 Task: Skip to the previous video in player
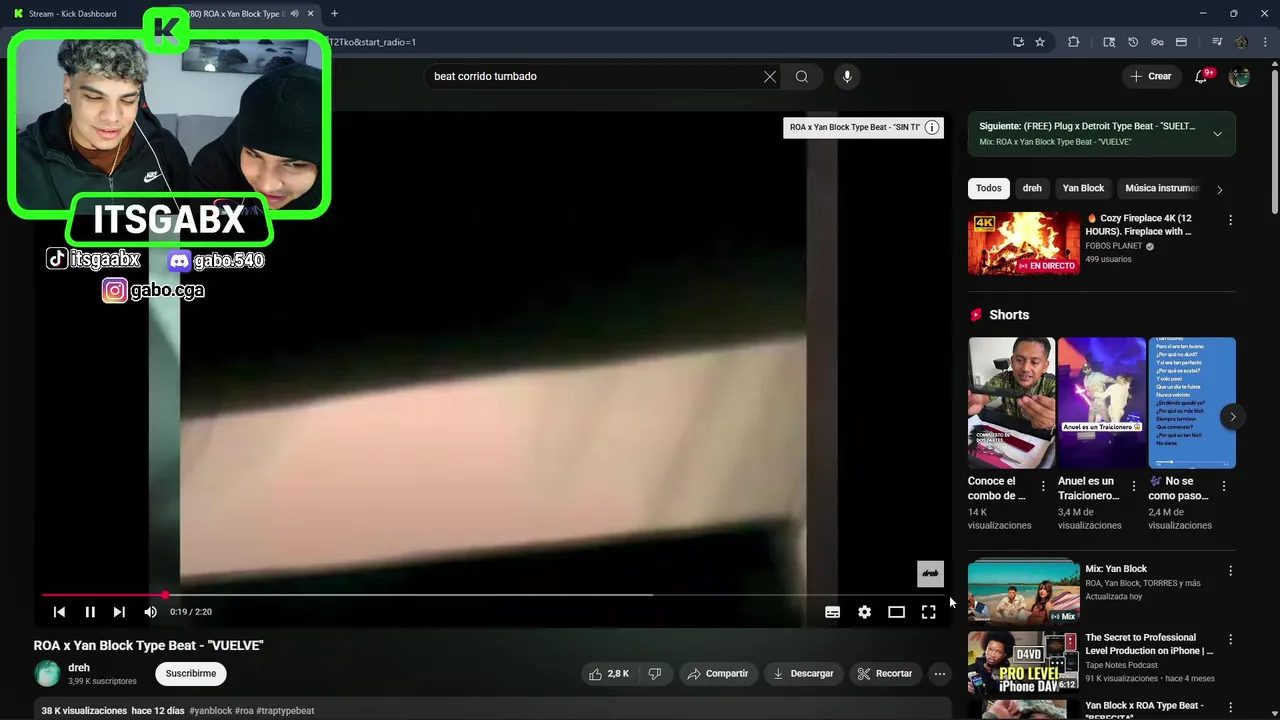click(59, 612)
